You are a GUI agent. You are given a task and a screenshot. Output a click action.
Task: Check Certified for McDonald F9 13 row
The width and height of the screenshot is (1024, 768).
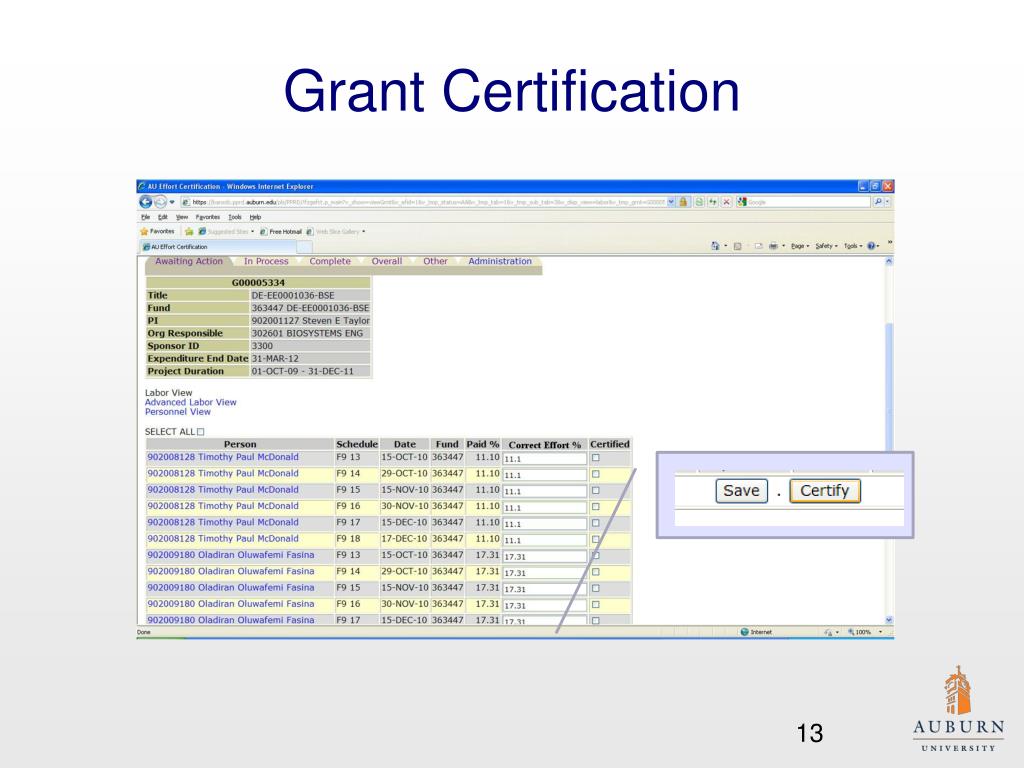596,458
